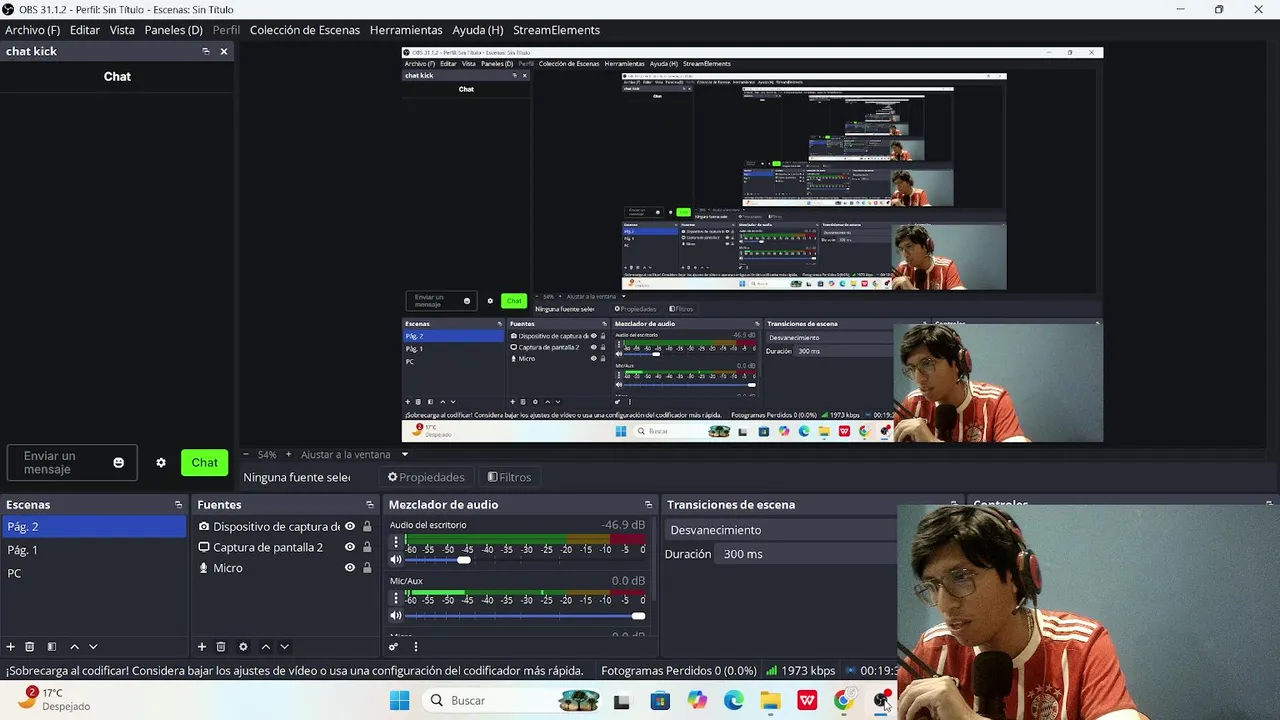The height and width of the screenshot is (720, 1280).
Task: Delete selected source with Fuentes trash icon
Action: (x=221, y=647)
